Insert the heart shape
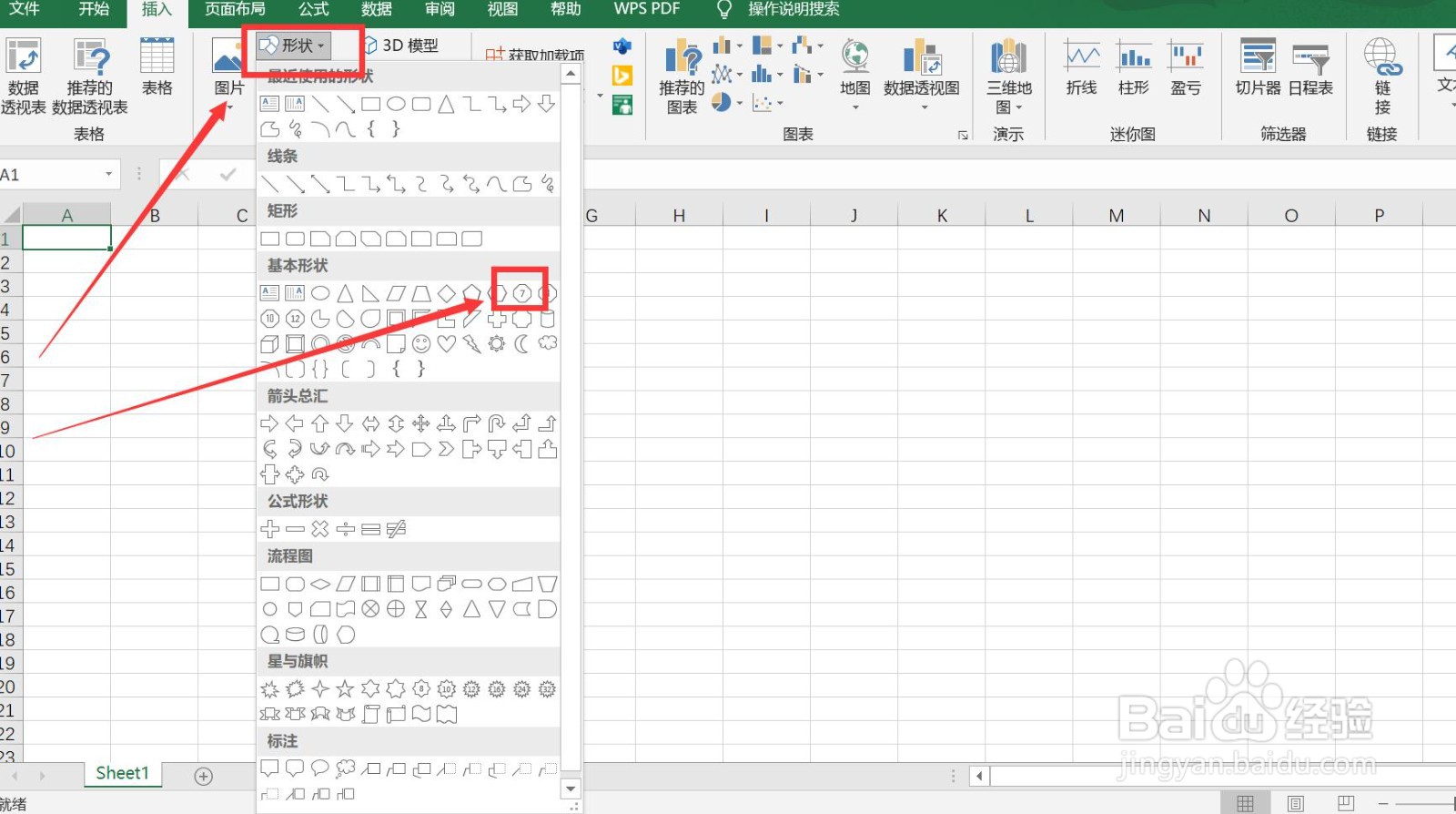 coord(446,343)
